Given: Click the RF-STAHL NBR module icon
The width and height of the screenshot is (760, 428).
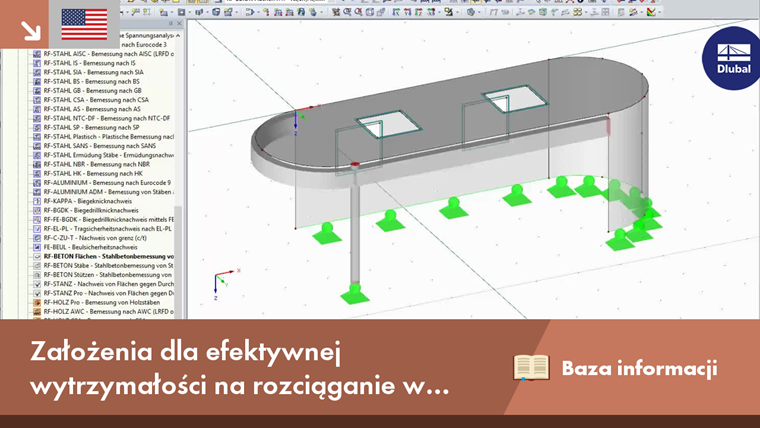Looking at the screenshot, I should (x=37, y=164).
